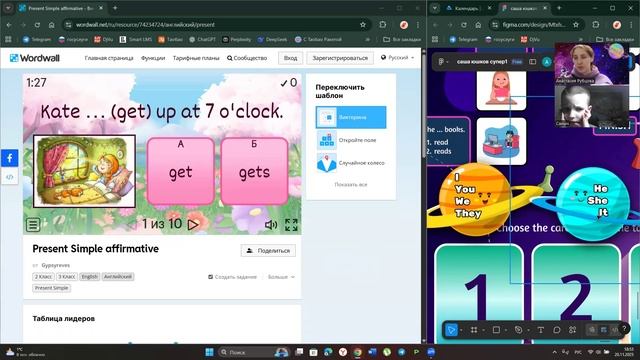Toggle Figma sidebar panel layout icon
Image resolution: width=640 pixels, height=360 pixels.
533,62
